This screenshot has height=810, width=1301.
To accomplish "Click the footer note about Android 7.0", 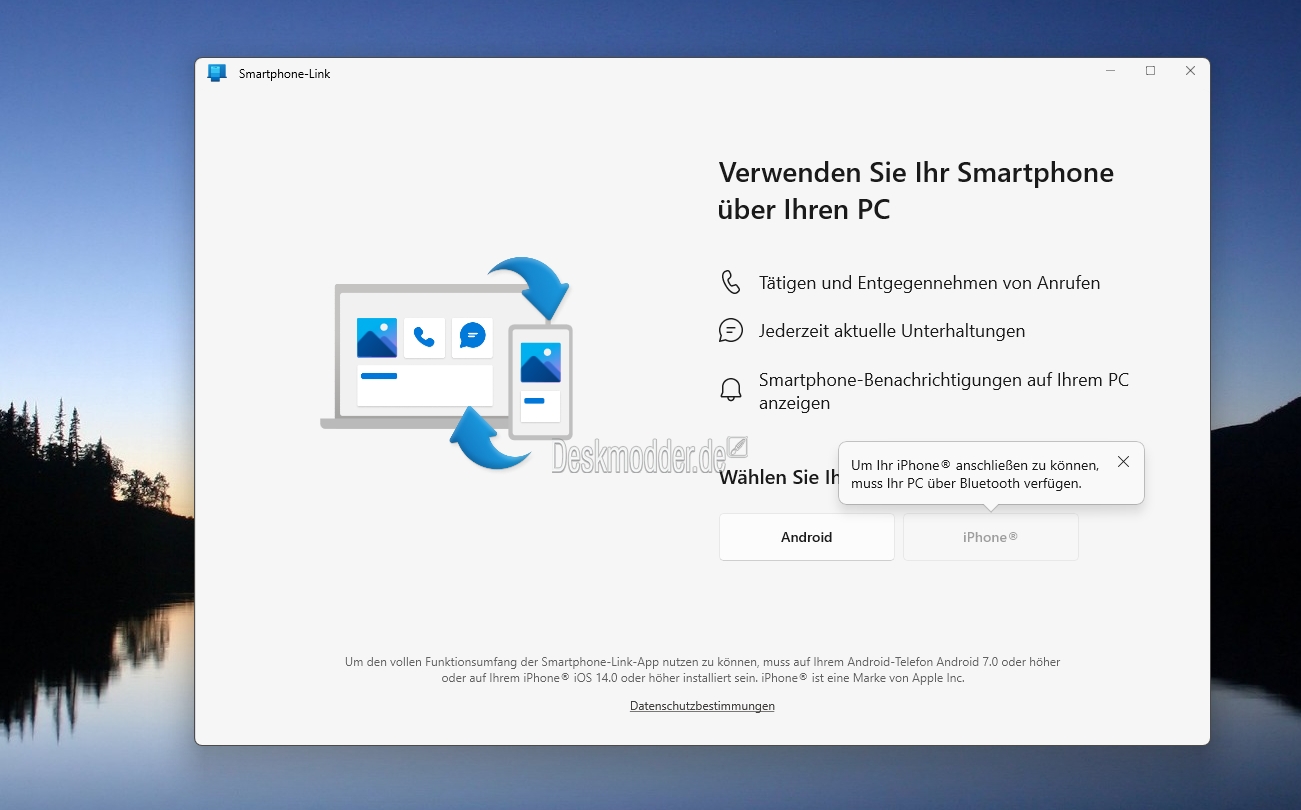I will pos(702,670).
